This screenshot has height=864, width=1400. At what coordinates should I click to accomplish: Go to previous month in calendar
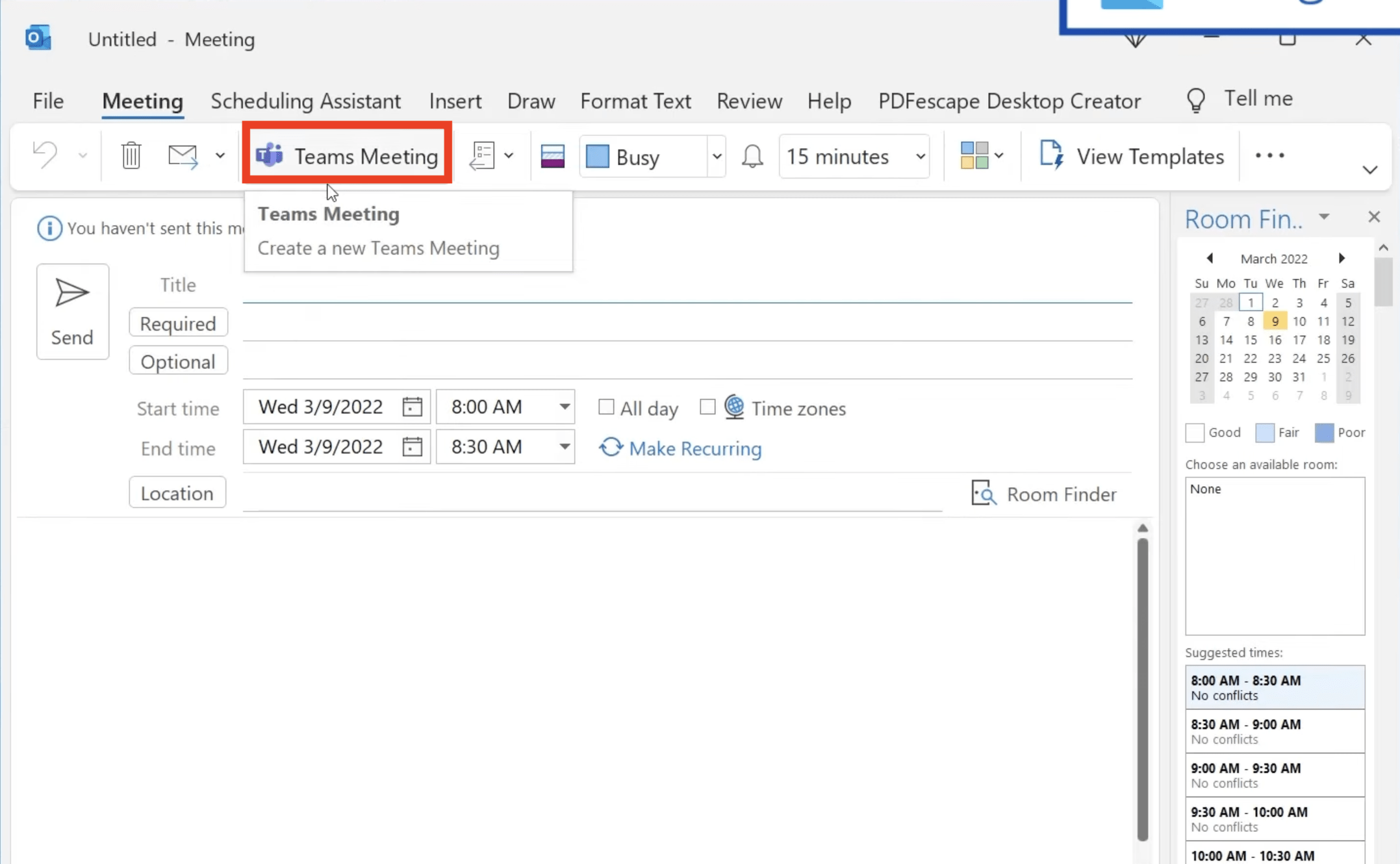click(x=1210, y=259)
